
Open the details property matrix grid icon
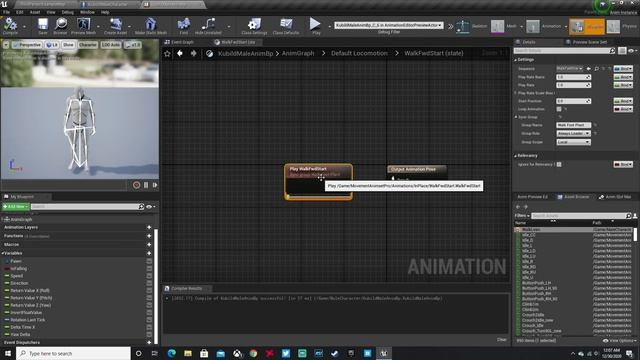pyautogui.click(x=622, y=51)
